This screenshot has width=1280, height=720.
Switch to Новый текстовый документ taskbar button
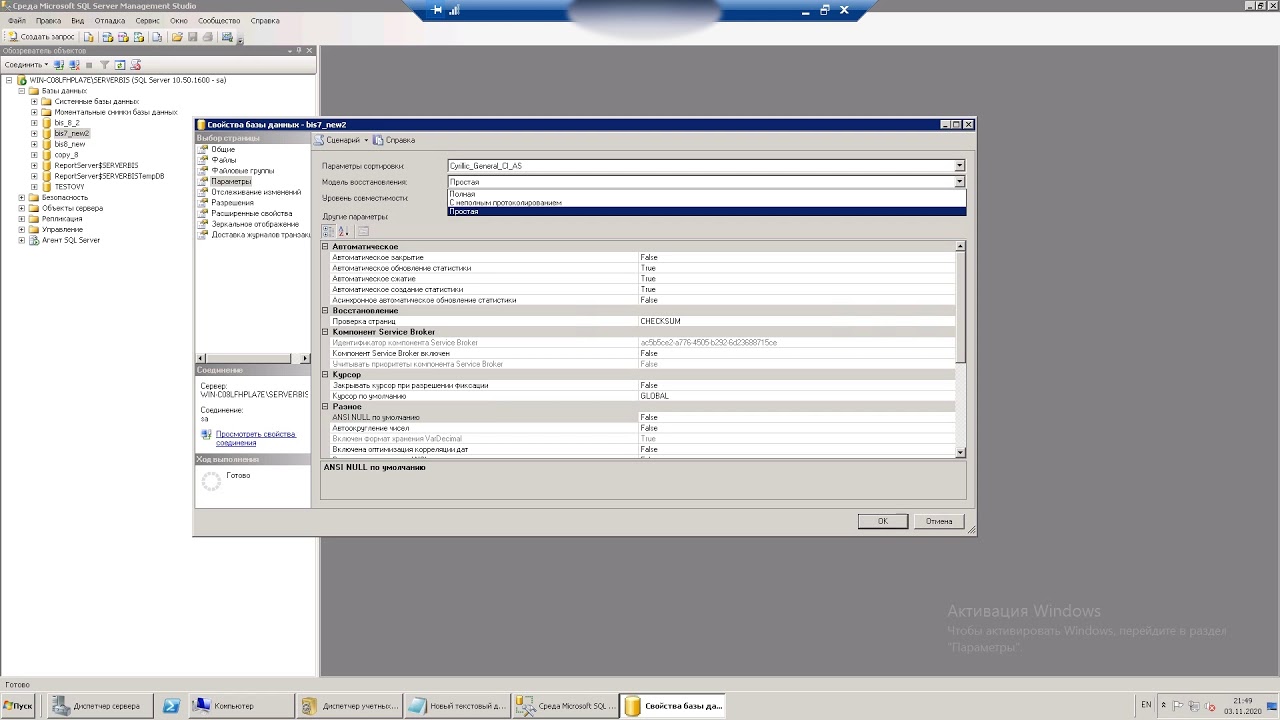(458, 706)
